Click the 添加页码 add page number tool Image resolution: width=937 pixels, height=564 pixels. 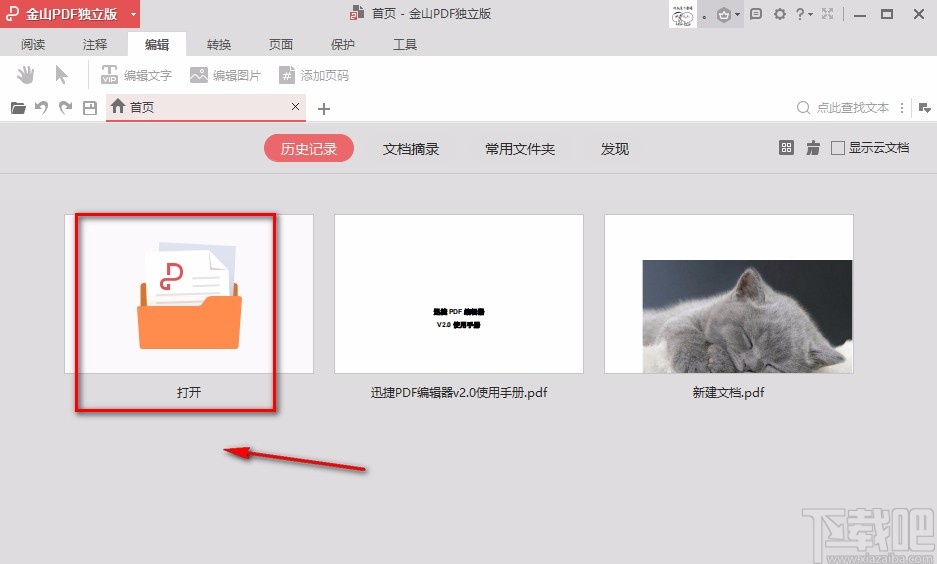[x=314, y=75]
